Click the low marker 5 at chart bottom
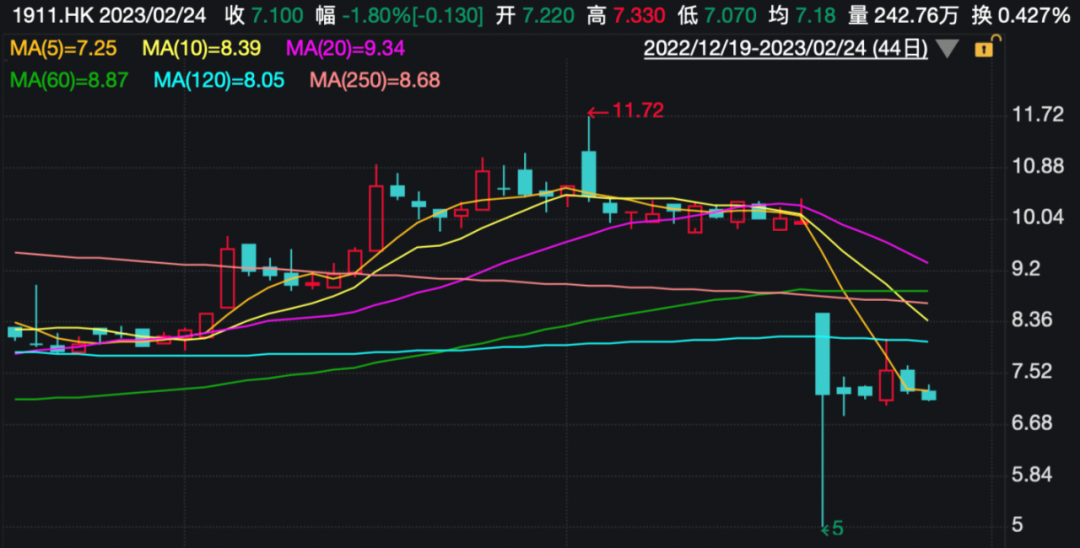This screenshot has height=548, width=1080. 832,529
